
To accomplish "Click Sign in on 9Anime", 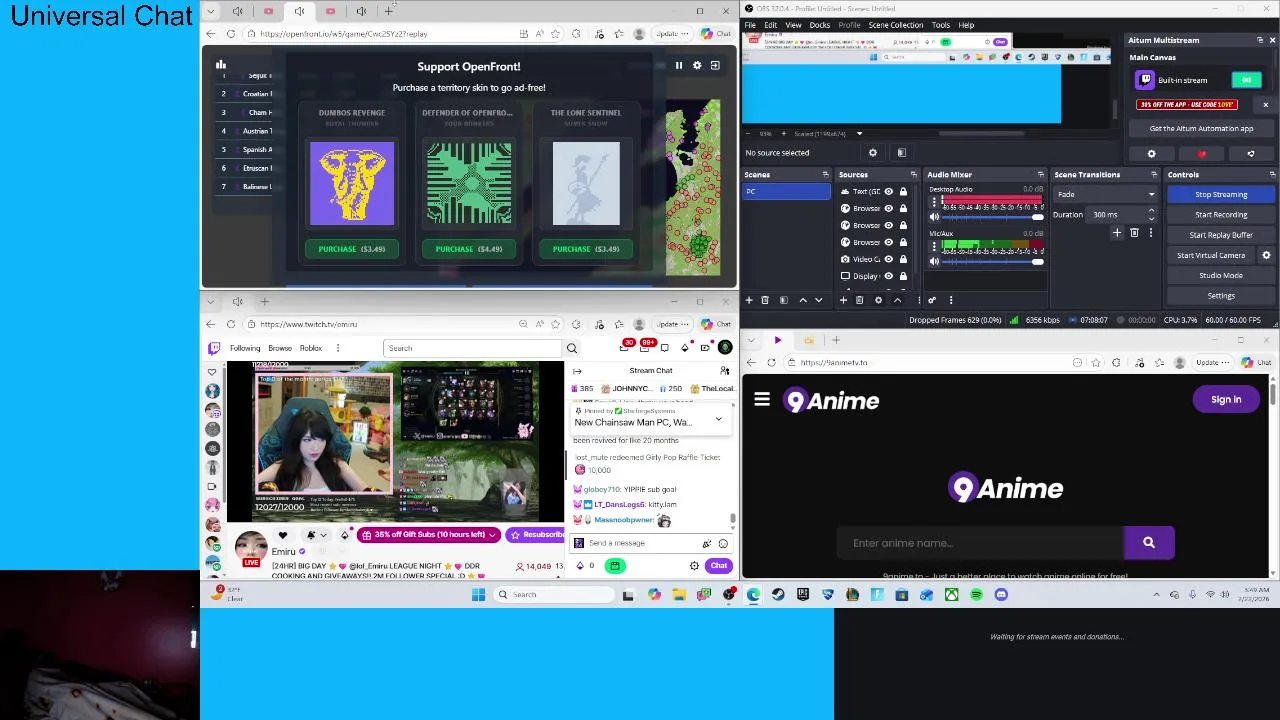I will coord(1226,400).
